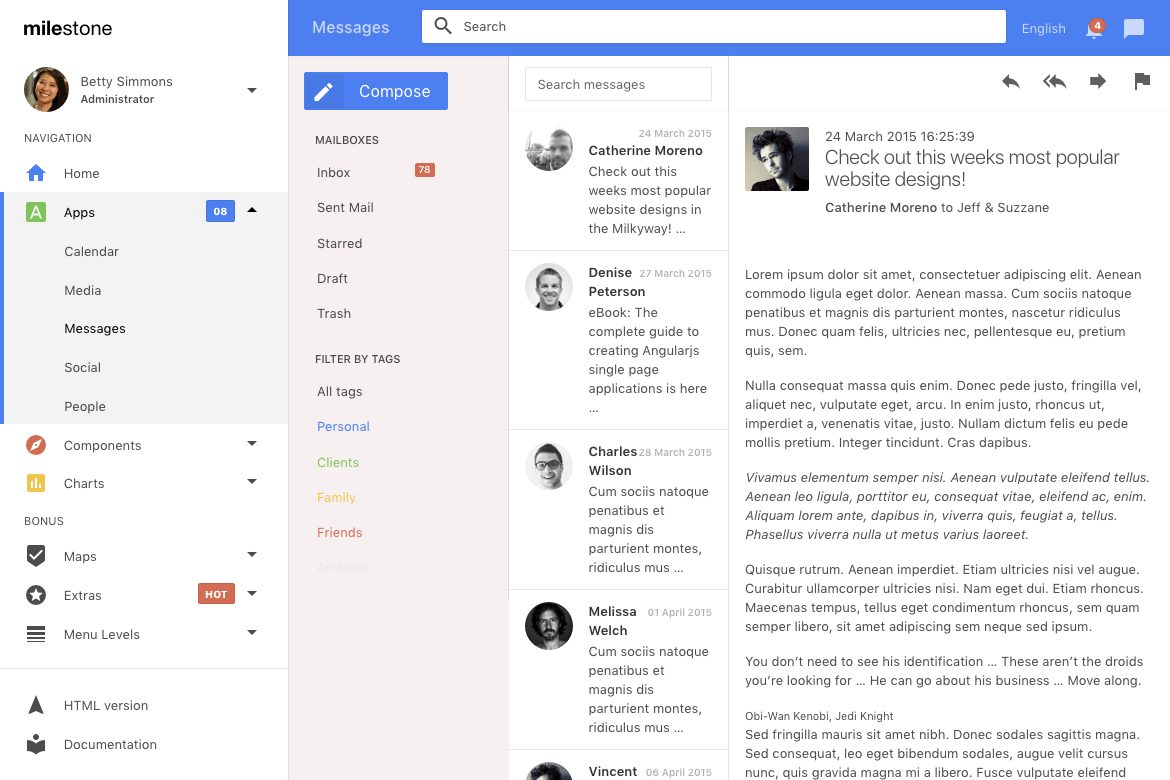Viewport: 1170px width, 780px height.
Task: Open the Draft mailbox
Action: click(332, 278)
